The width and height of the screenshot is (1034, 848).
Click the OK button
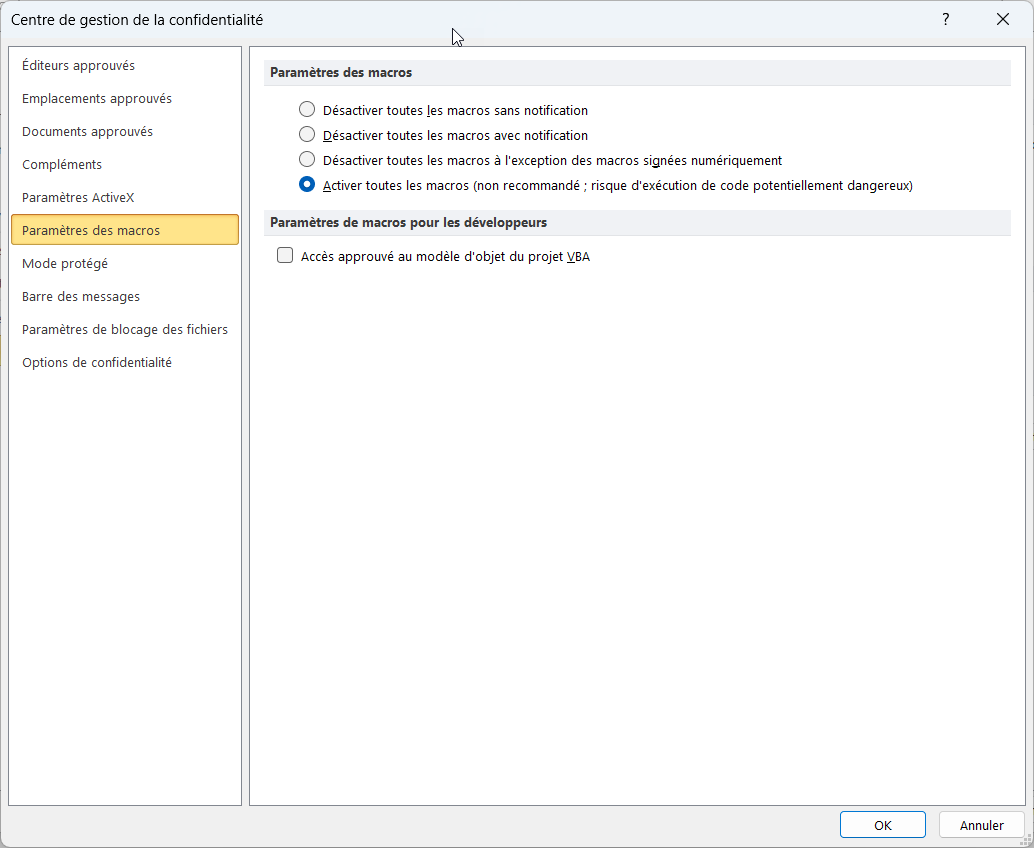point(882,825)
